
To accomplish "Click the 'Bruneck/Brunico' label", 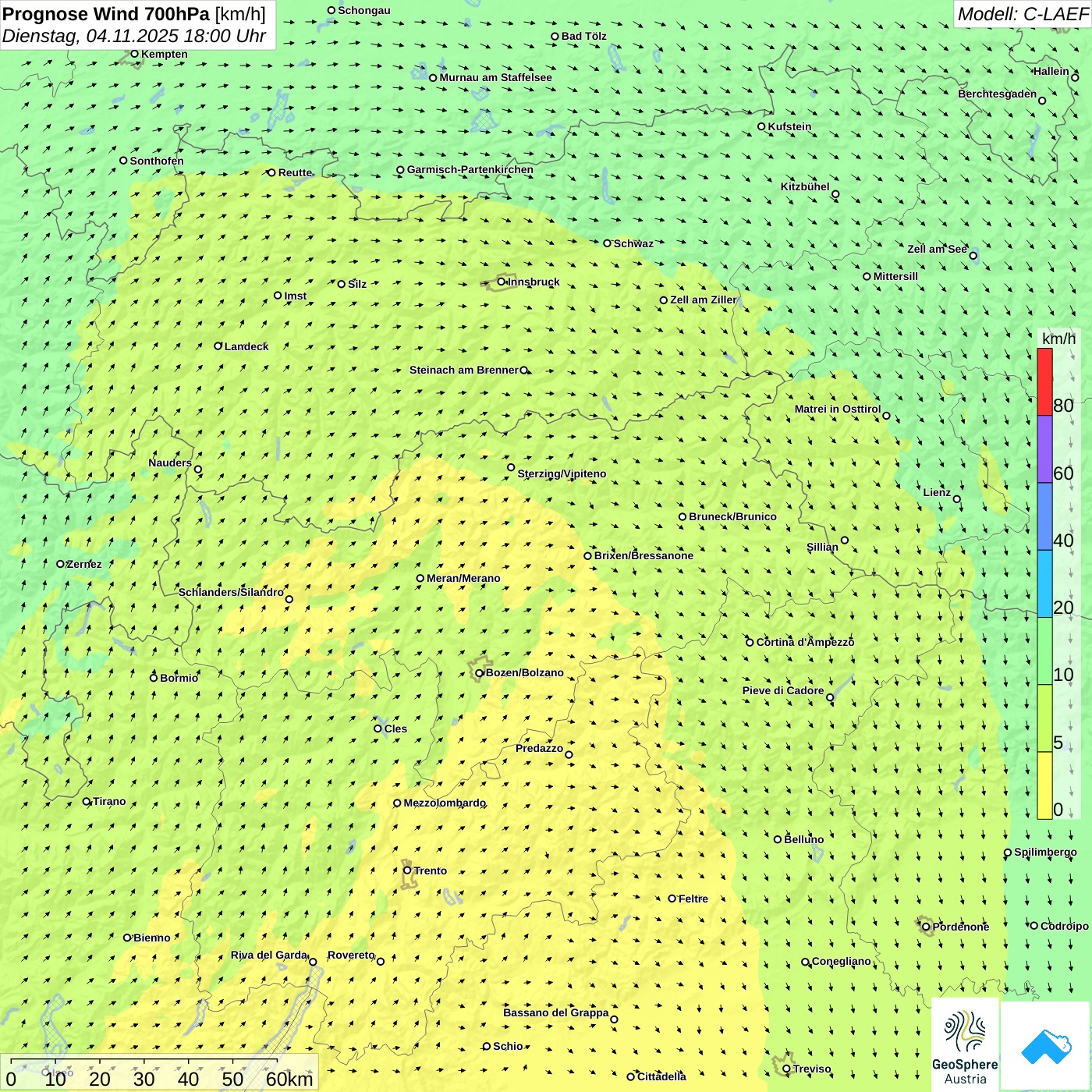I will (732, 516).
